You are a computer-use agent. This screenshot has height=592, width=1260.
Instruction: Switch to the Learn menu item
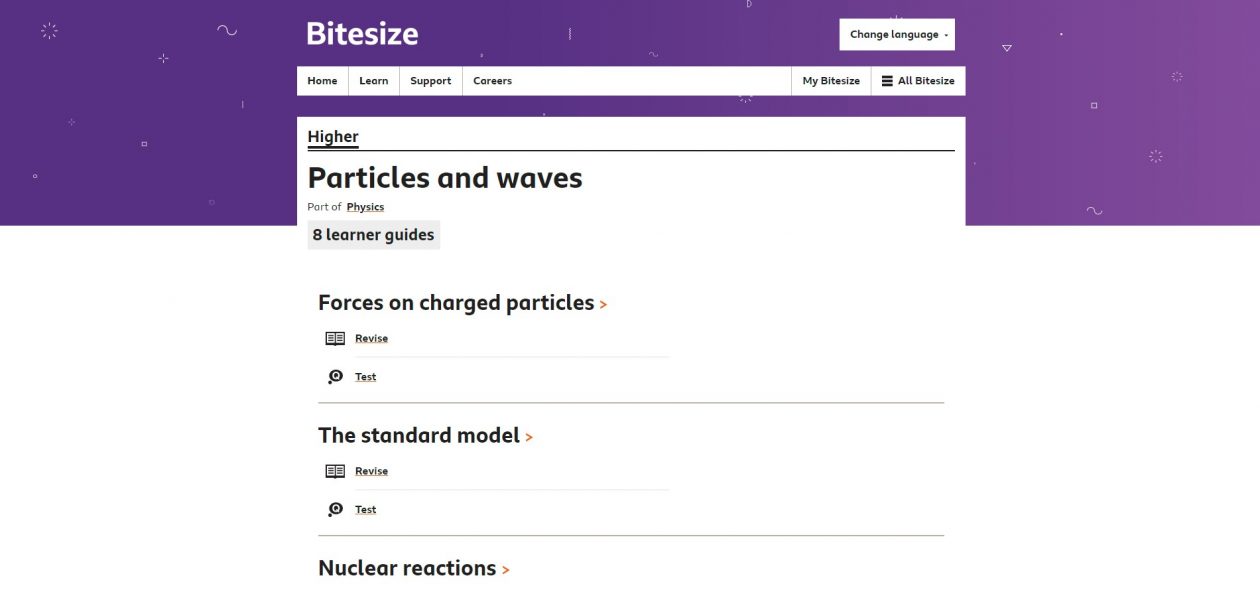point(373,81)
